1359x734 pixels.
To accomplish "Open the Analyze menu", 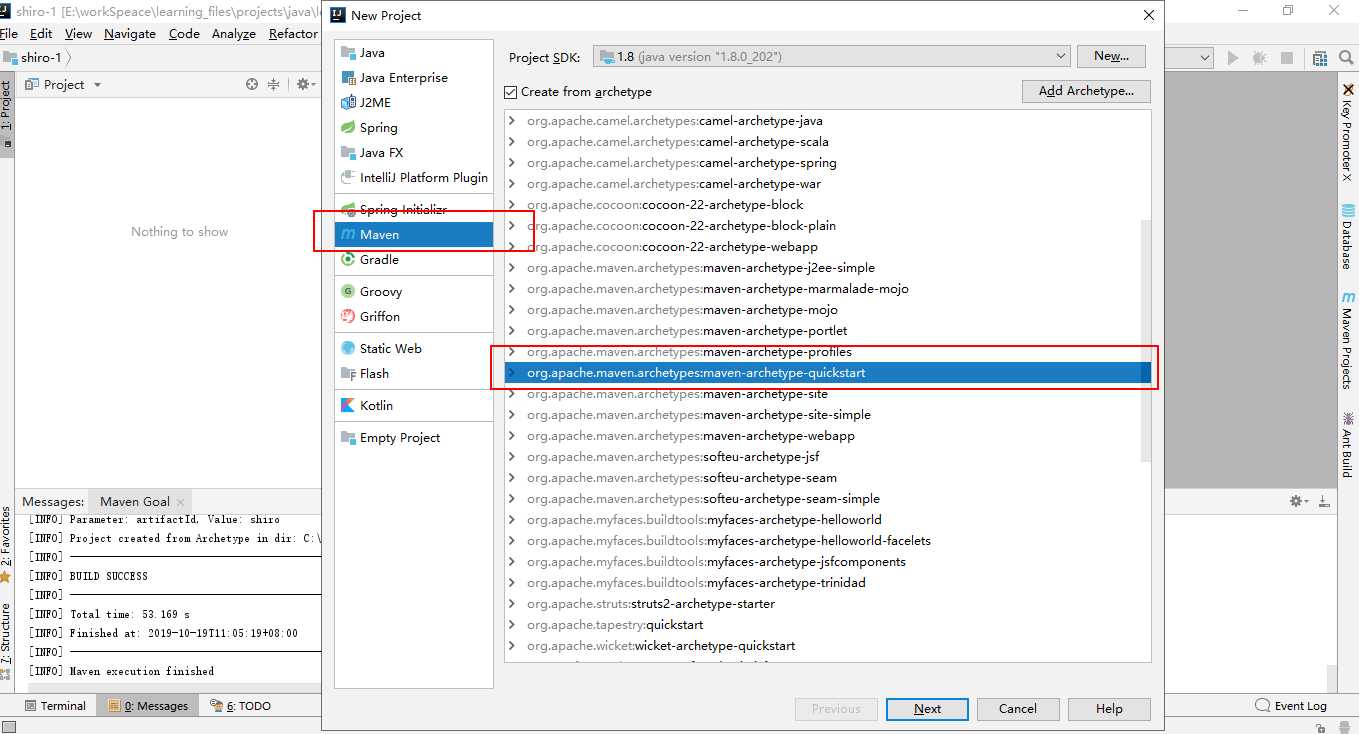I will pos(234,33).
